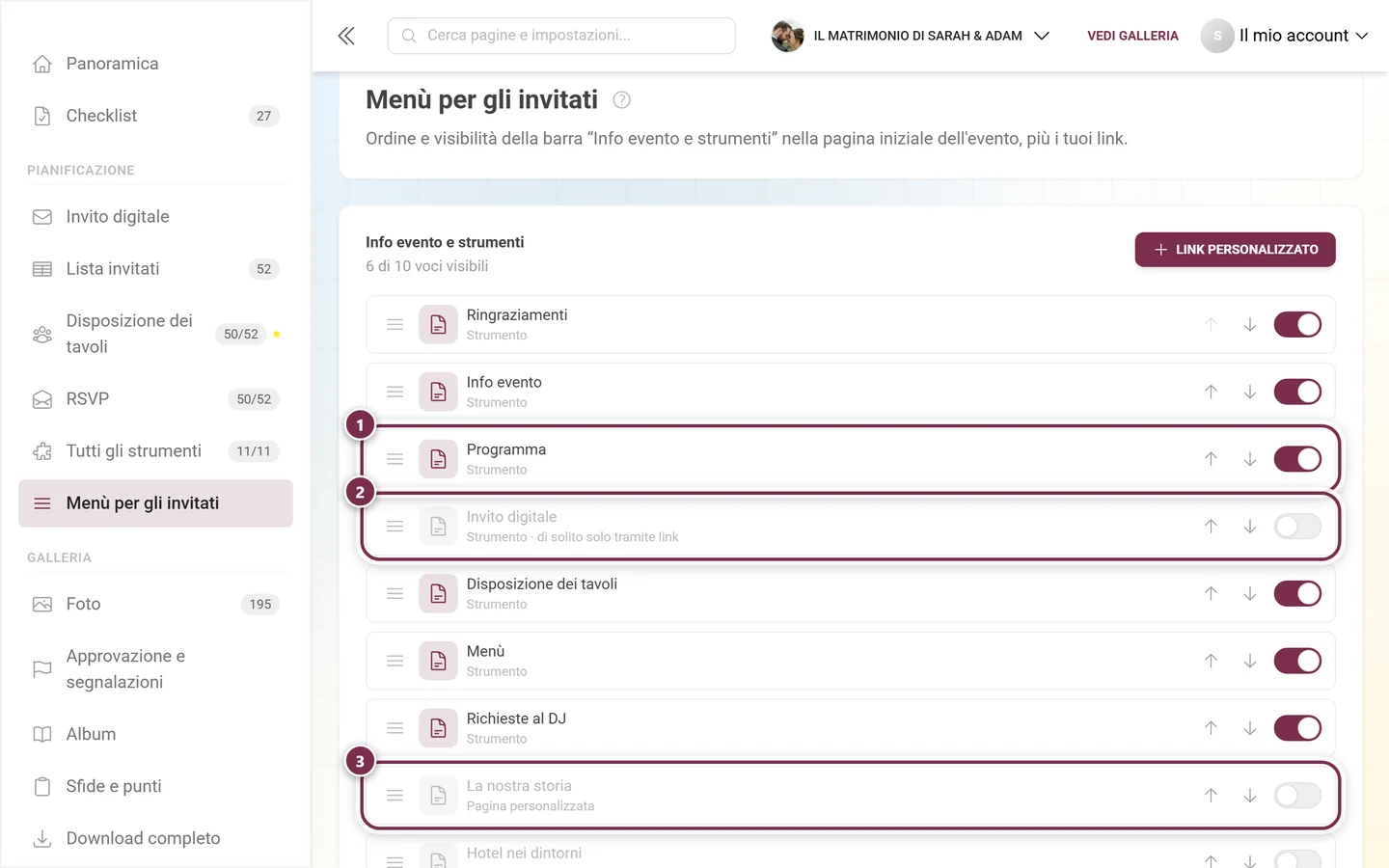Open Download completo in the sidebar

(x=155, y=839)
